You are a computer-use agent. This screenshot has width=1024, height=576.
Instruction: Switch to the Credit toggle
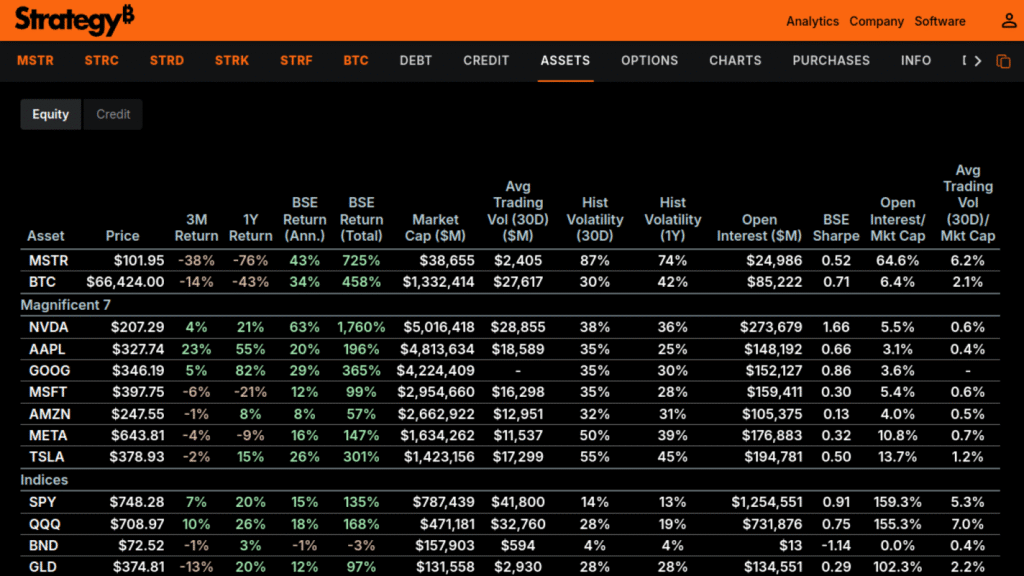click(113, 114)
